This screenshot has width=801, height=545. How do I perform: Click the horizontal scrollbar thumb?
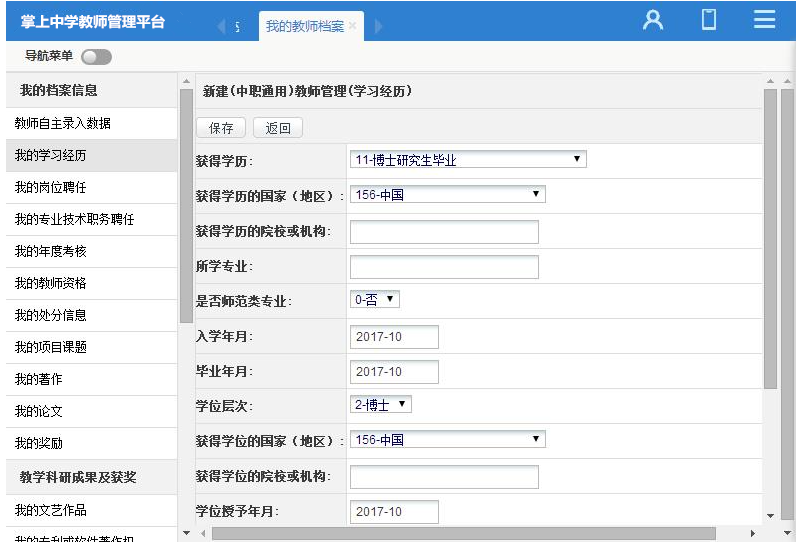[463, 533]
